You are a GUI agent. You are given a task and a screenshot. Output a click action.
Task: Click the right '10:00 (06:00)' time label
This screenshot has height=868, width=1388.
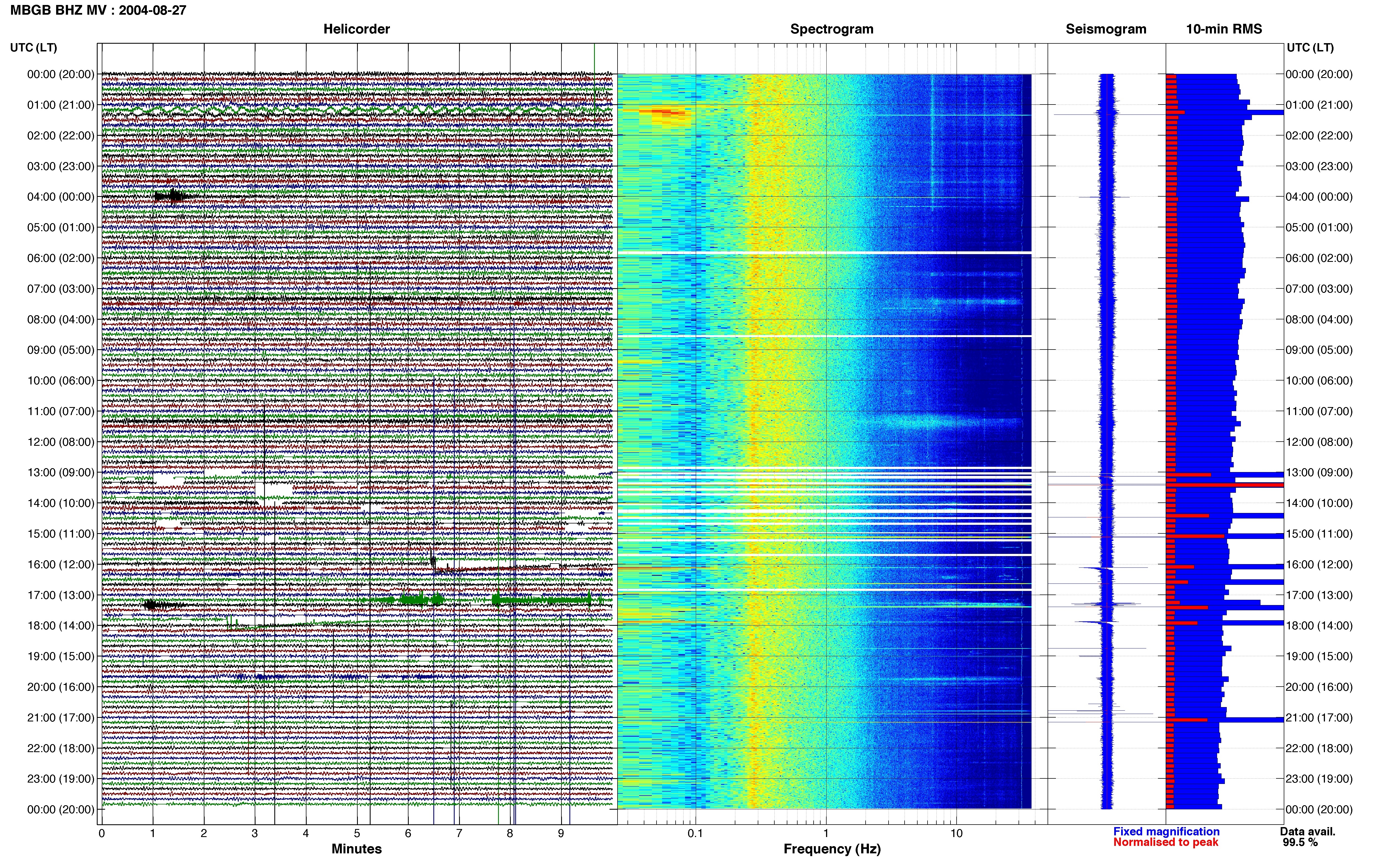pyautogui.click(x=1319, y=380)
